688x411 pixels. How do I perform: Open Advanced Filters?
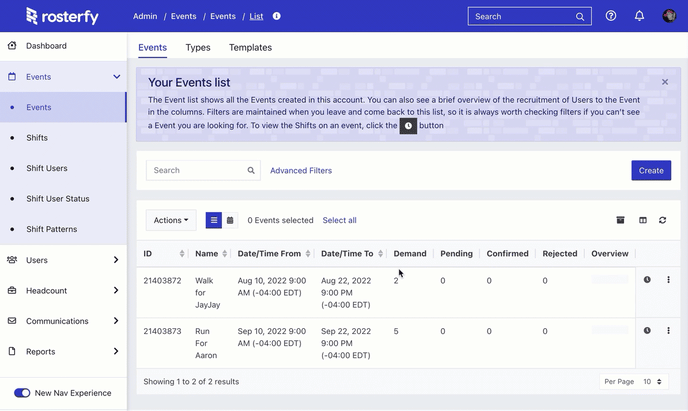[301, 171]
